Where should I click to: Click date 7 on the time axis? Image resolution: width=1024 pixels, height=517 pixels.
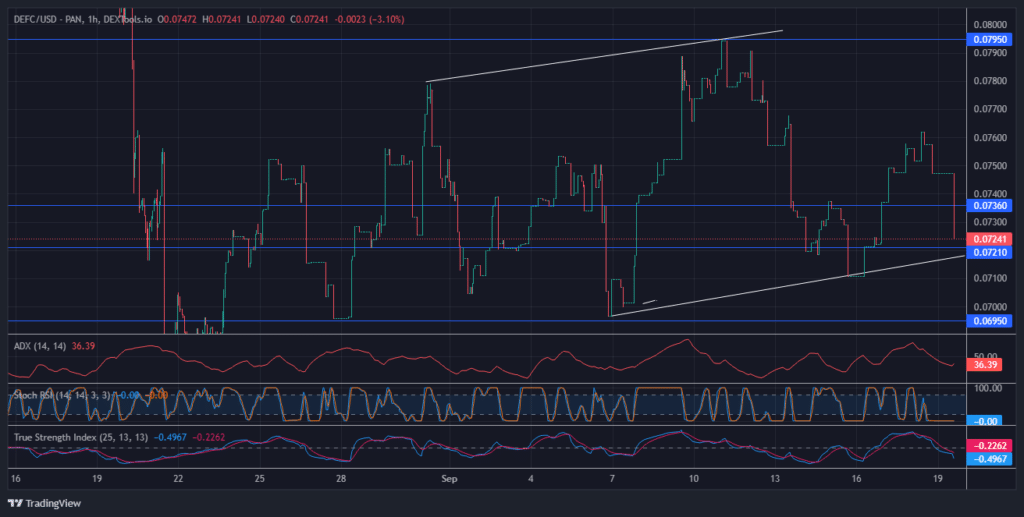[613, 479]
